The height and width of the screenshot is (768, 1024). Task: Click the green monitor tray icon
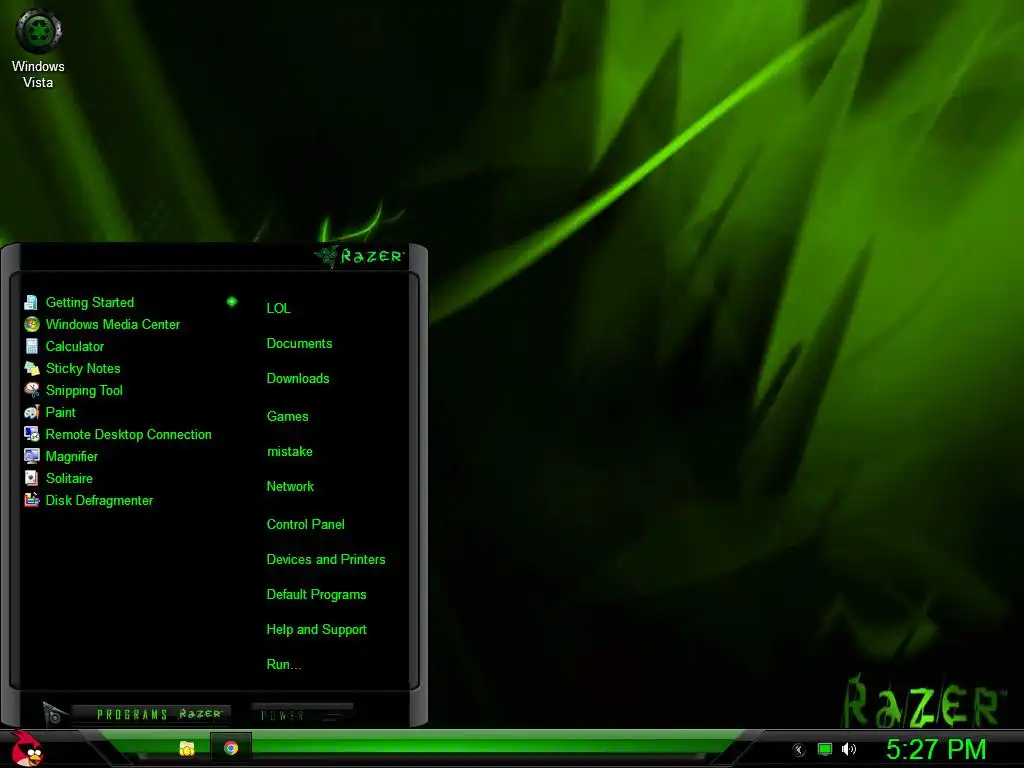pos(825,749)
